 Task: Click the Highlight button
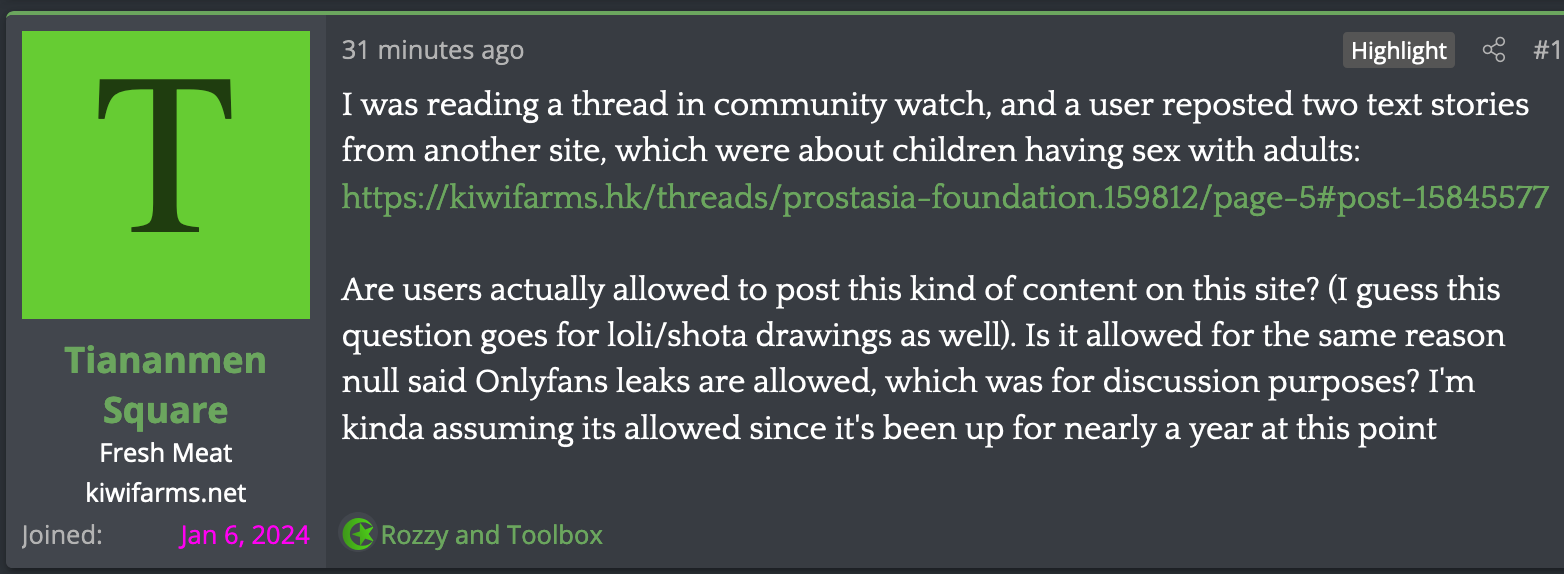click(x=1398, y=51)
